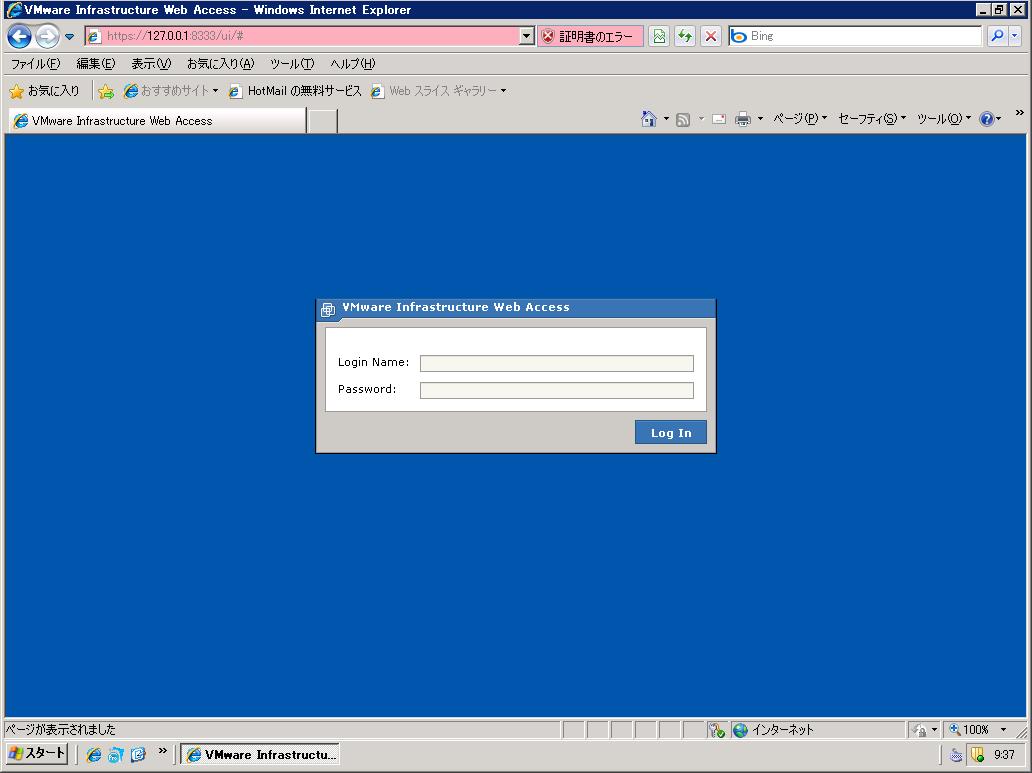
Task: Open the ページ(P) command dropdown
Action: pos(800,119)
